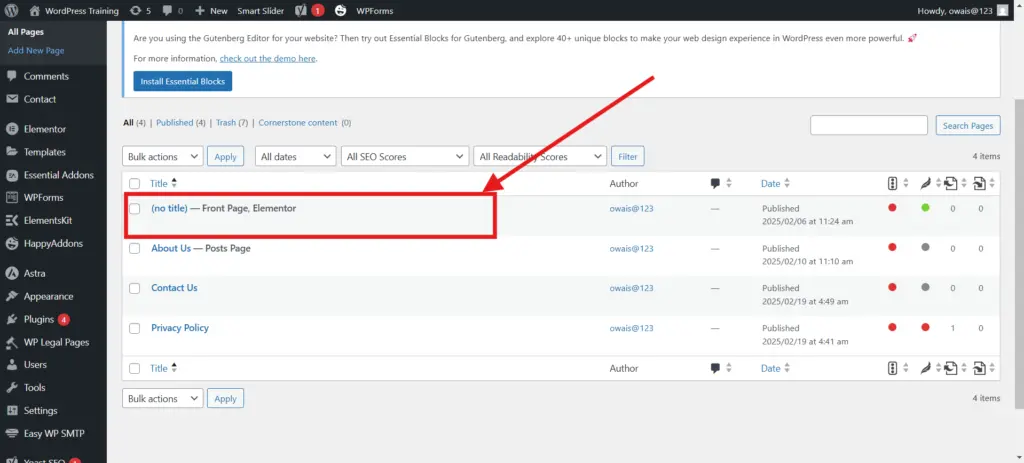The image size is (1024, 463).
Task: Click the red readability dot for Privacy Policy
Action: (x=925, y=327)
